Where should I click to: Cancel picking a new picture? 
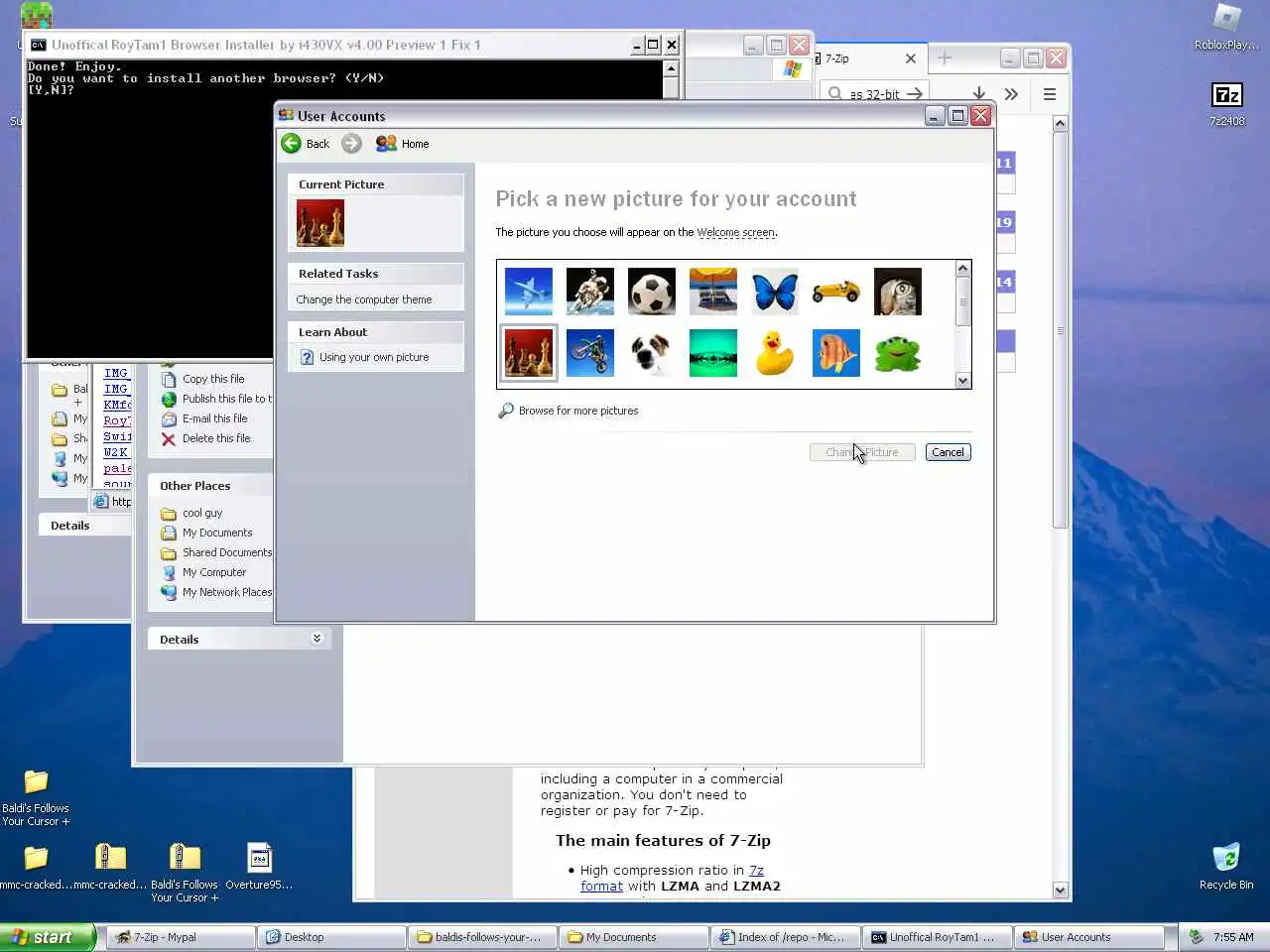coord(948,452)
